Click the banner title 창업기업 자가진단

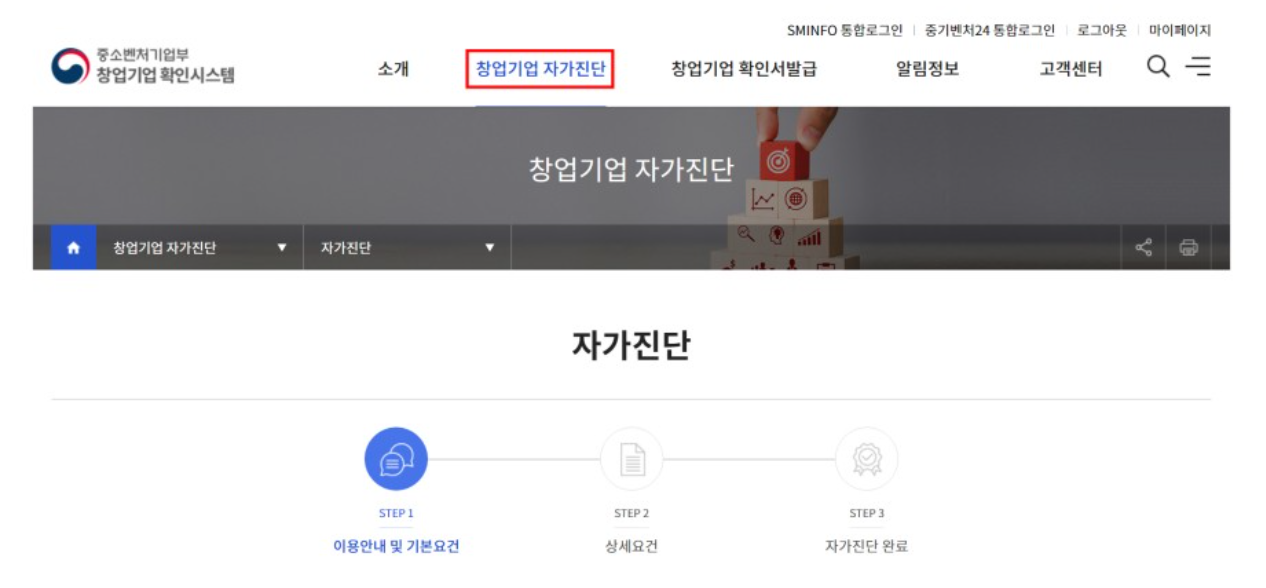click(631, 170)
